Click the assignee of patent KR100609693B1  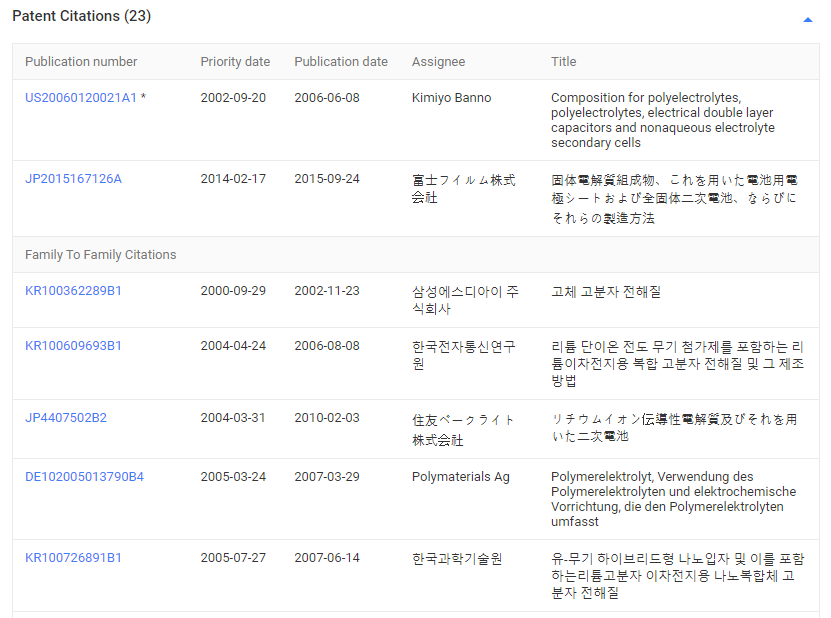[464, 355]
